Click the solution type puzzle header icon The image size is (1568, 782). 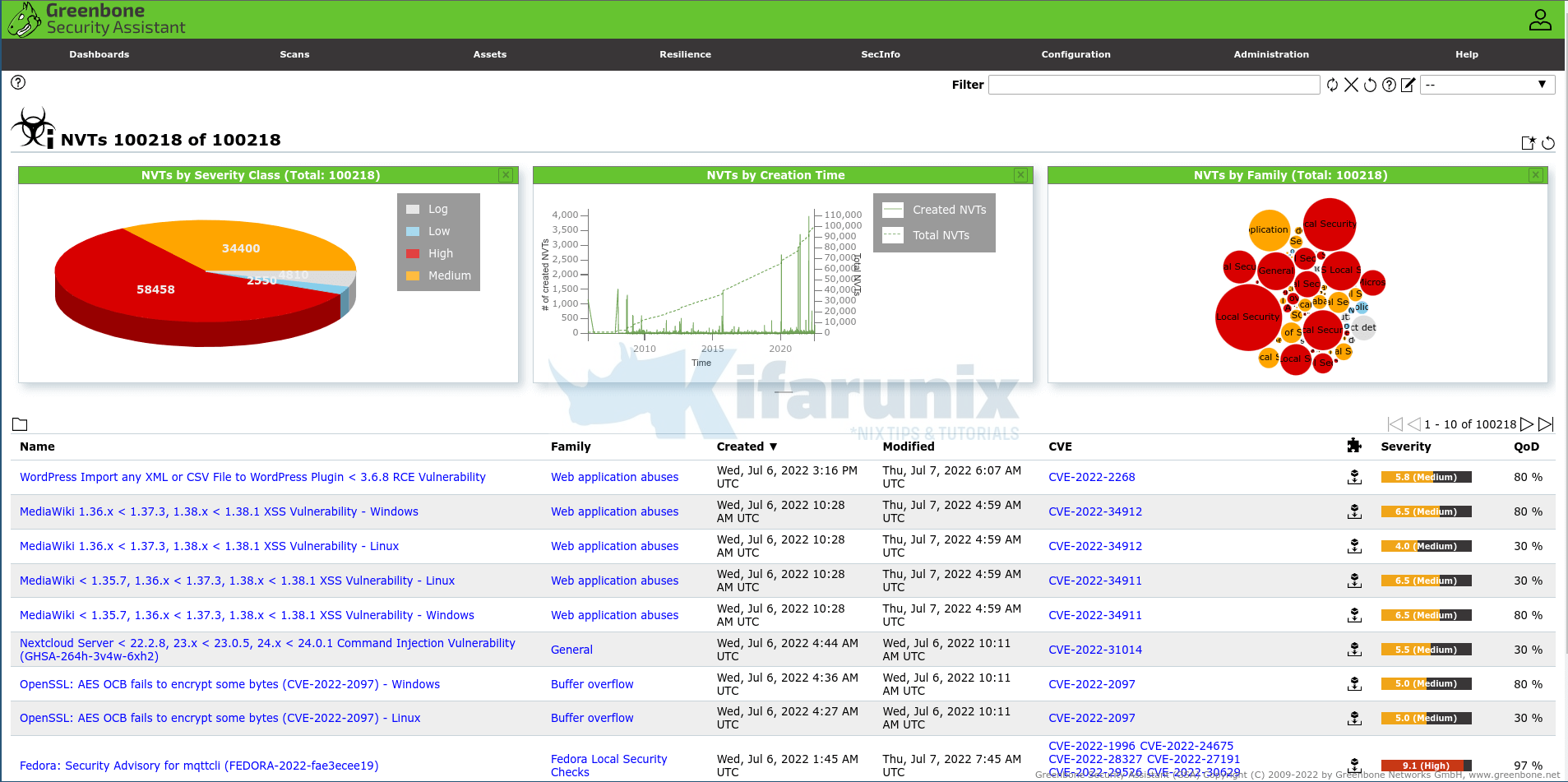[1354, 446]
